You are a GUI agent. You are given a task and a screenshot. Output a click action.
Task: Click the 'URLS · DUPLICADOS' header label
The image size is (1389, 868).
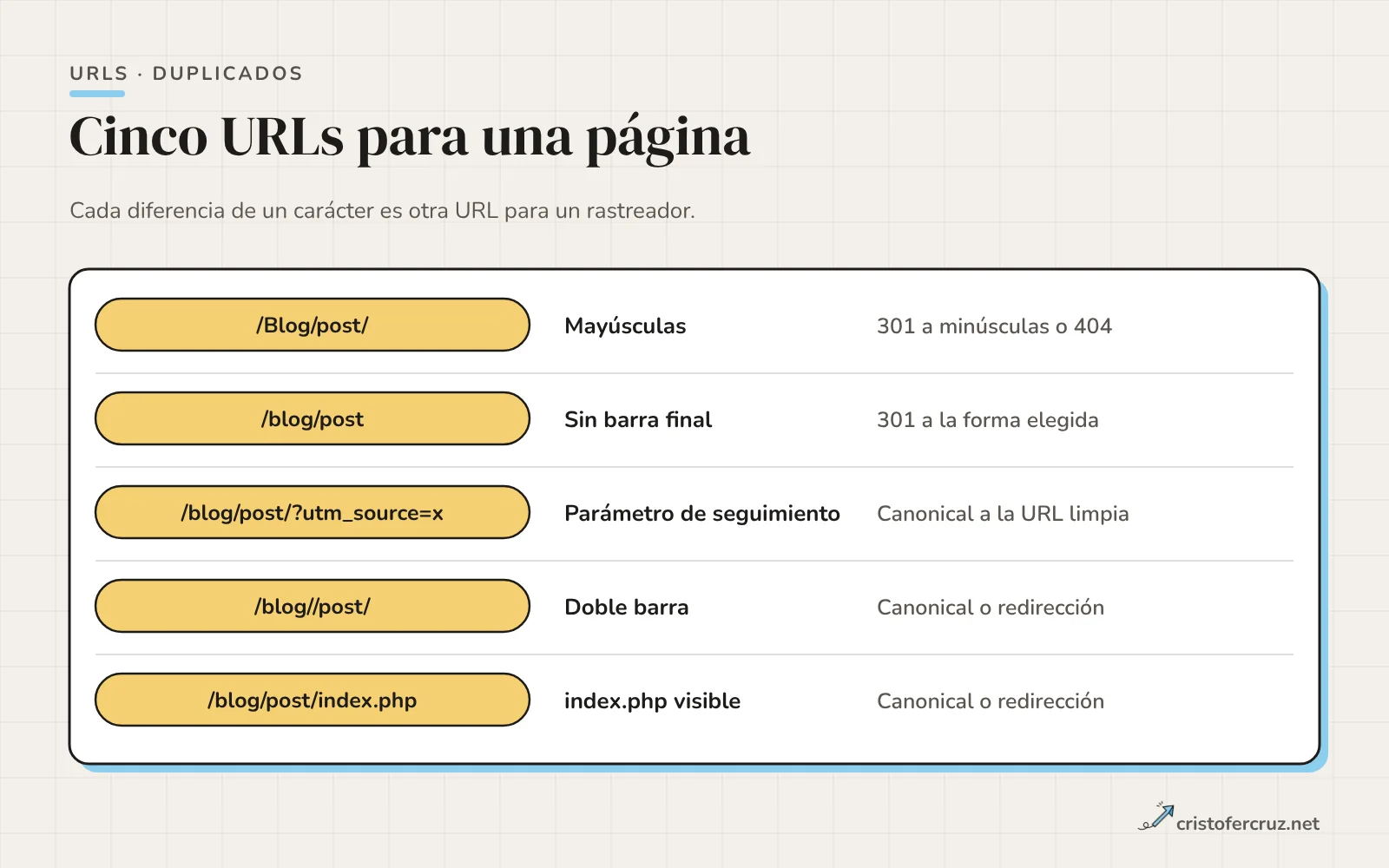pos(186,74)
